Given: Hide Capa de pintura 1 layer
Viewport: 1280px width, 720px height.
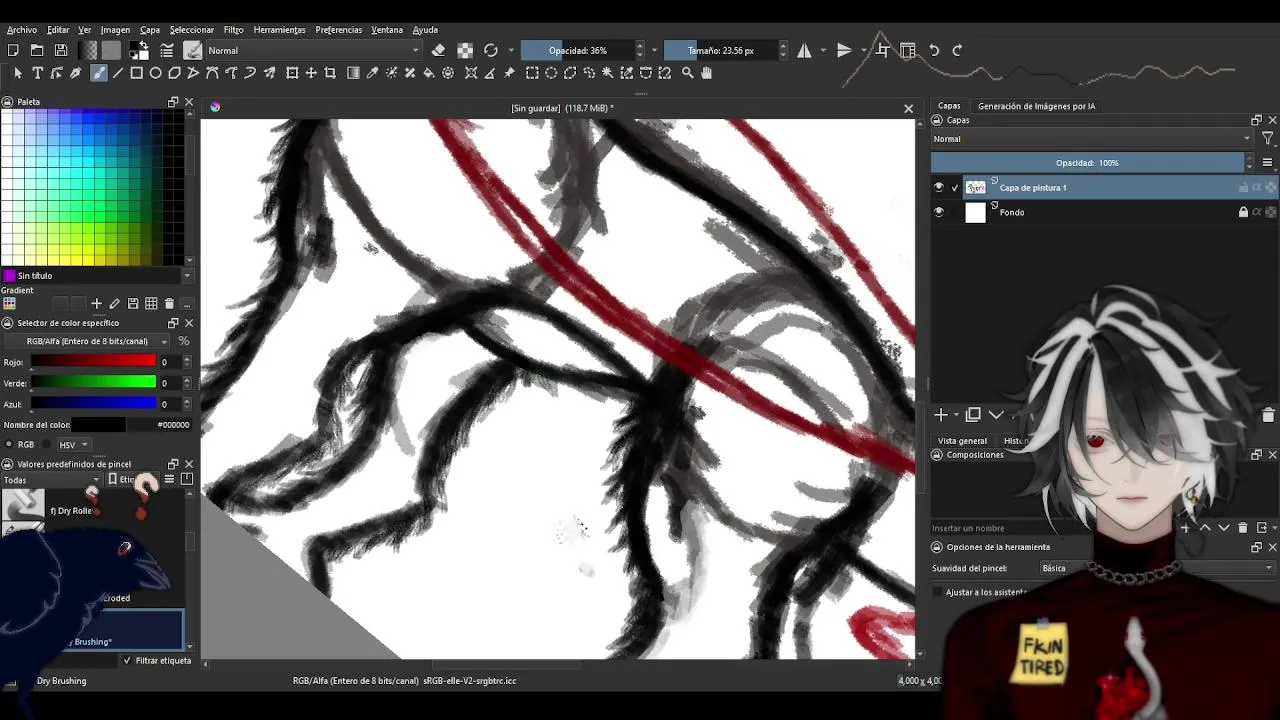Looking at the screenshot, I should pyautogui.click(x=938, y=187).
